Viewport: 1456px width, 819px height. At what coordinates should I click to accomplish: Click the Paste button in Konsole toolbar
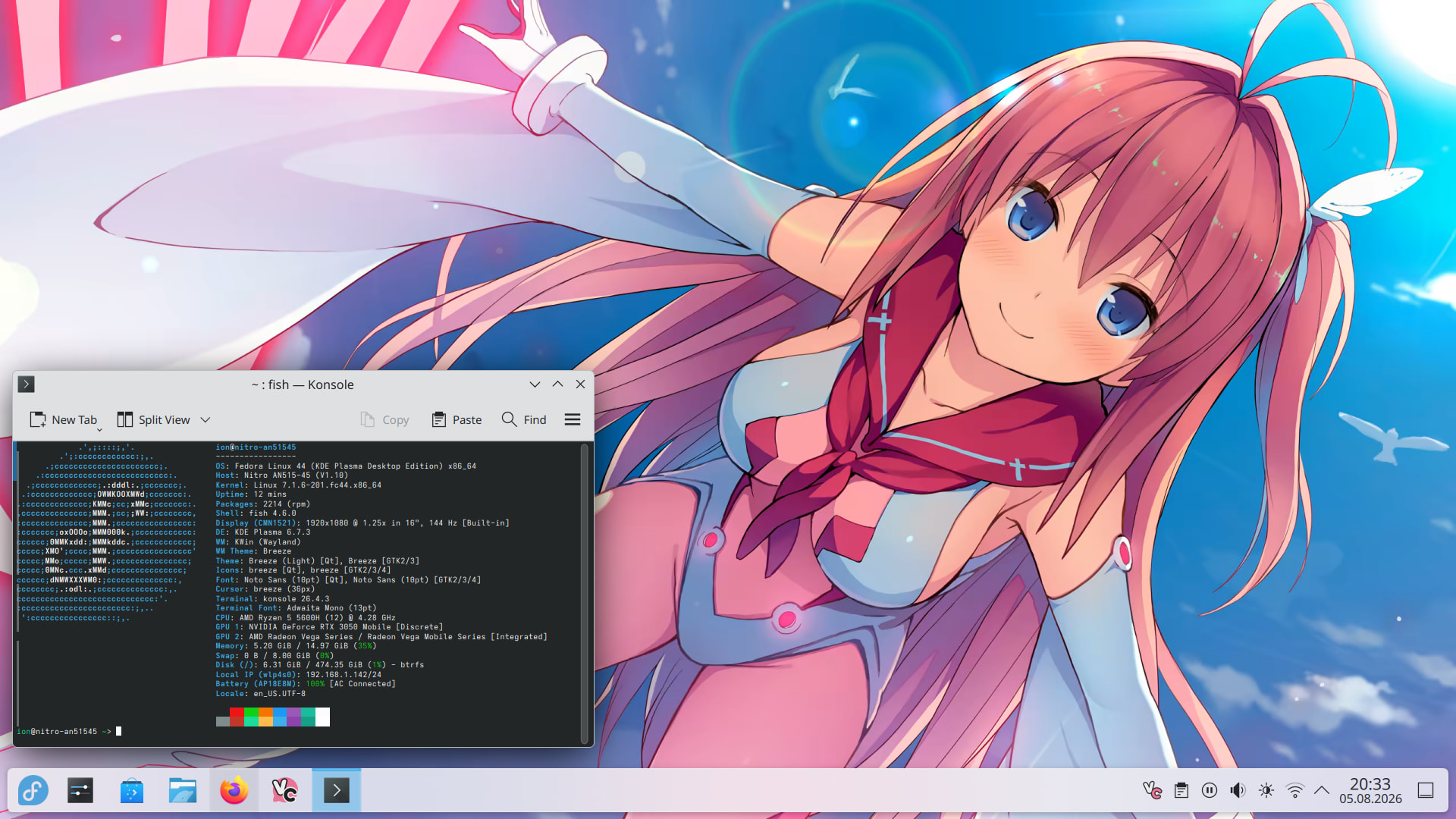pyautogui.click(x=457, y=419)
